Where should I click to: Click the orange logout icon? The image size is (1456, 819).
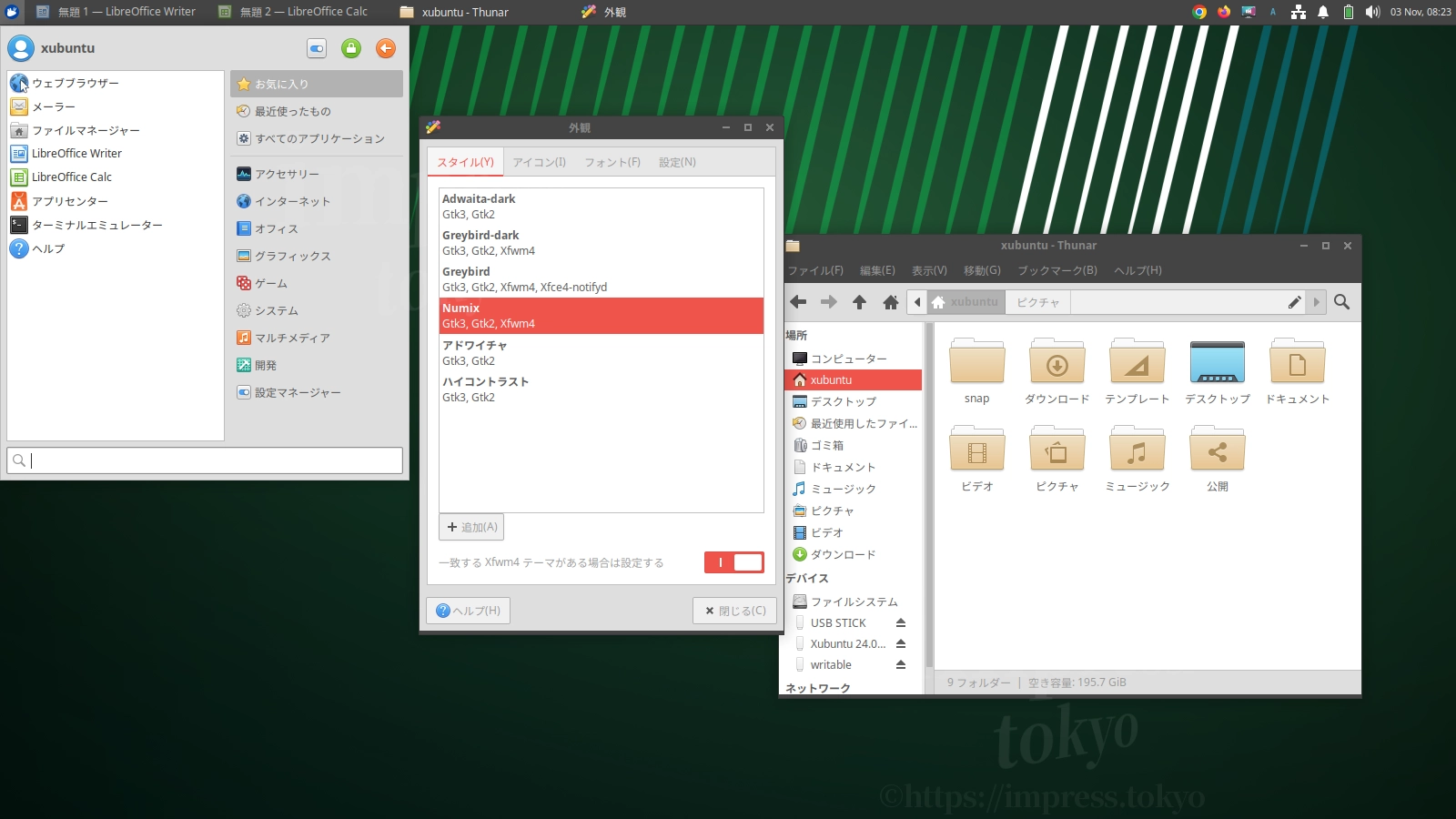(386, 48)
